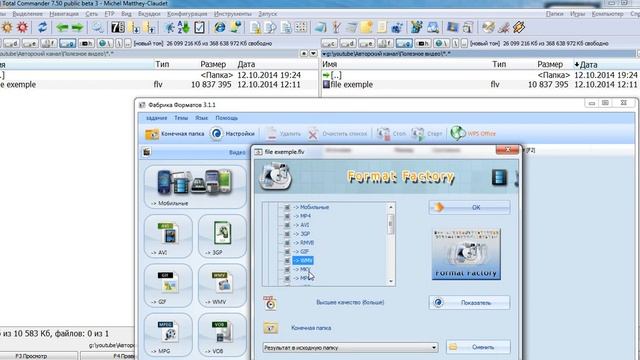The height and width of the screenshot is (360, 640).
Task: Open the Выделение menu in Total Commander
Action: tap(27, 14)
